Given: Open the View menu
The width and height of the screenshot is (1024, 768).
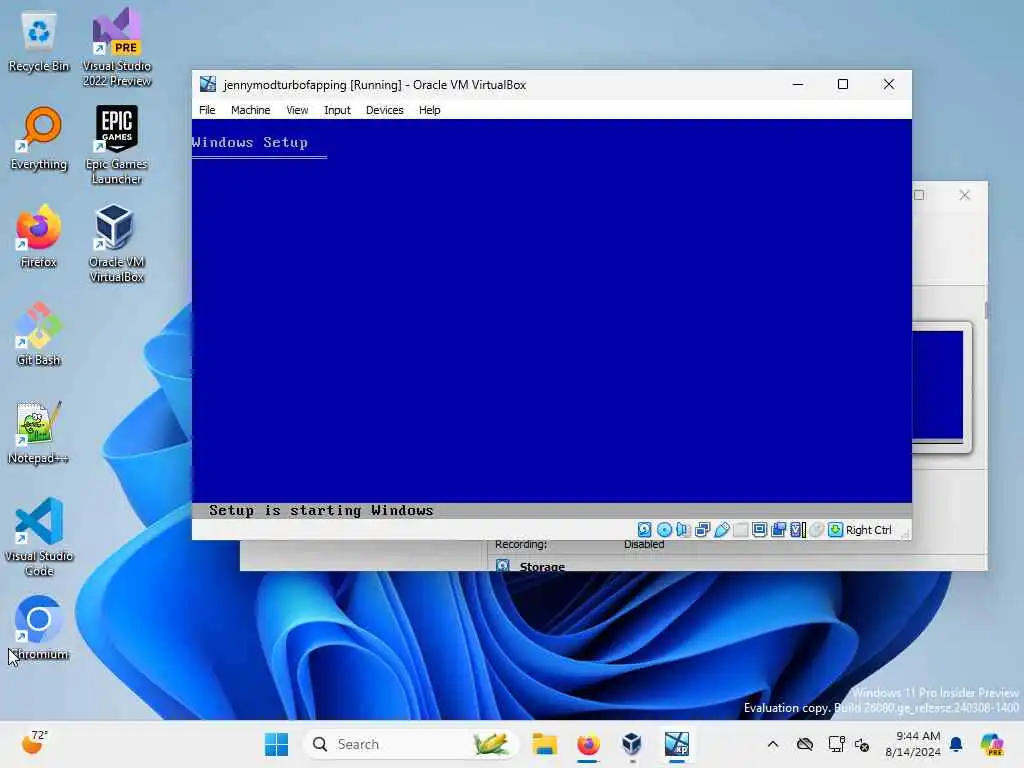Looking at the screenshot, I should (x=297, y=110).
